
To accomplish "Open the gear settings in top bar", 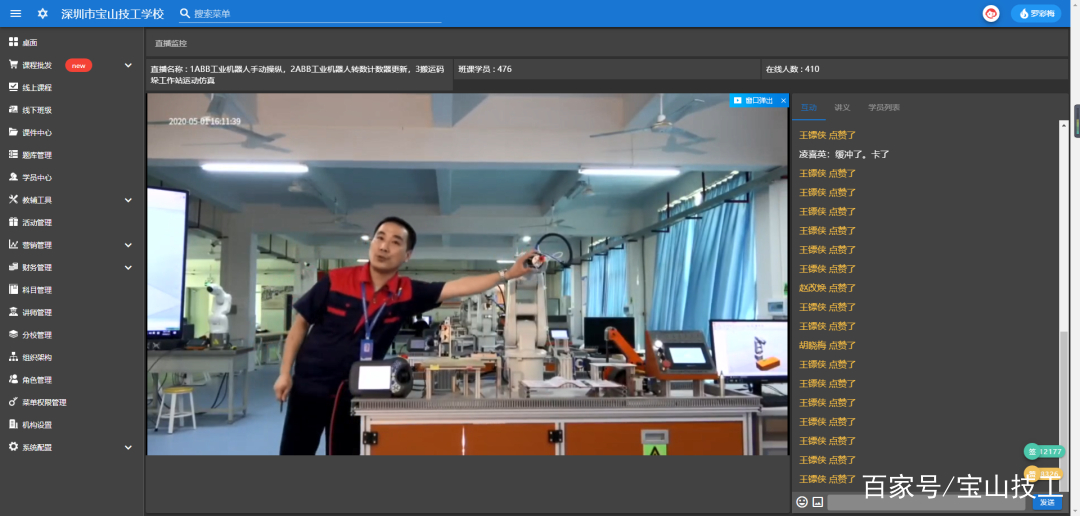I will point(43,14).
